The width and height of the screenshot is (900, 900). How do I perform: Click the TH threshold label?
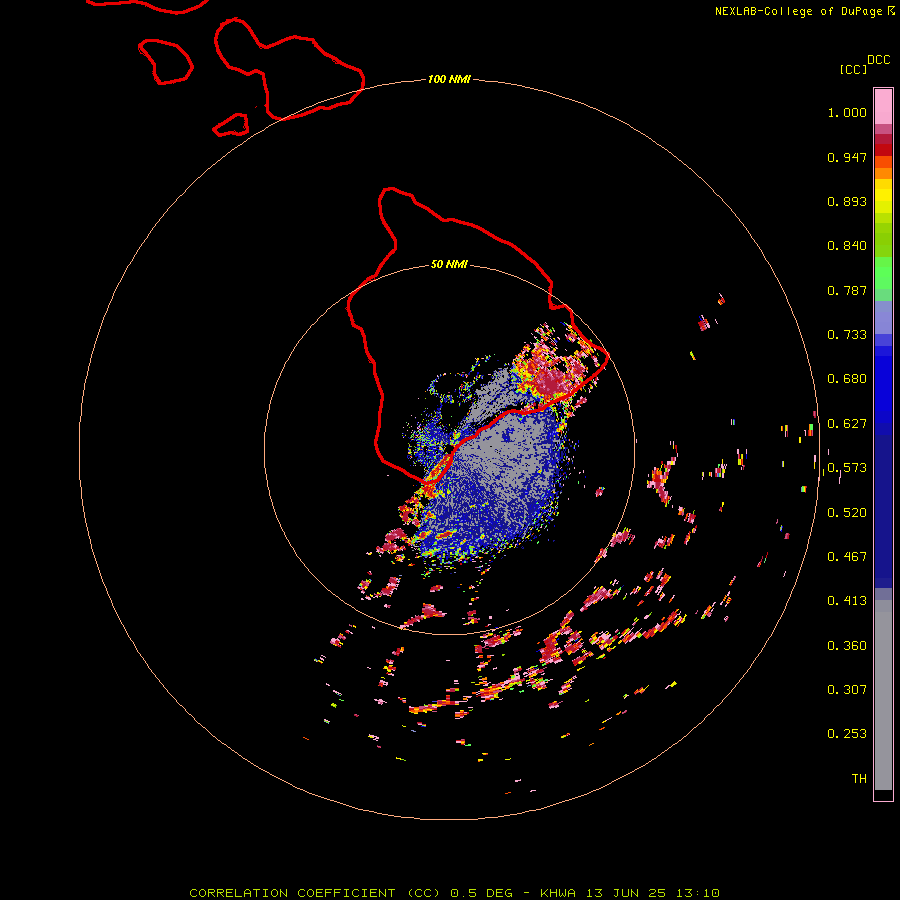pyautogui.click(x=859, y=779)
